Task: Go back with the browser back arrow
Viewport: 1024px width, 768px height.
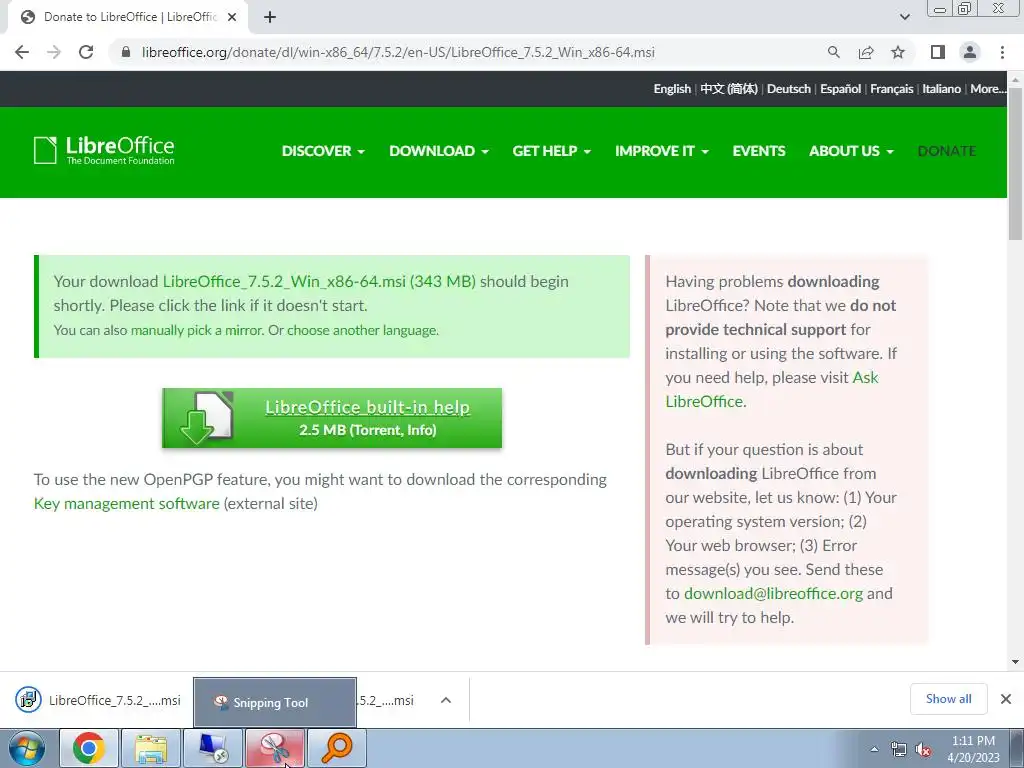Action: [22, 52]
